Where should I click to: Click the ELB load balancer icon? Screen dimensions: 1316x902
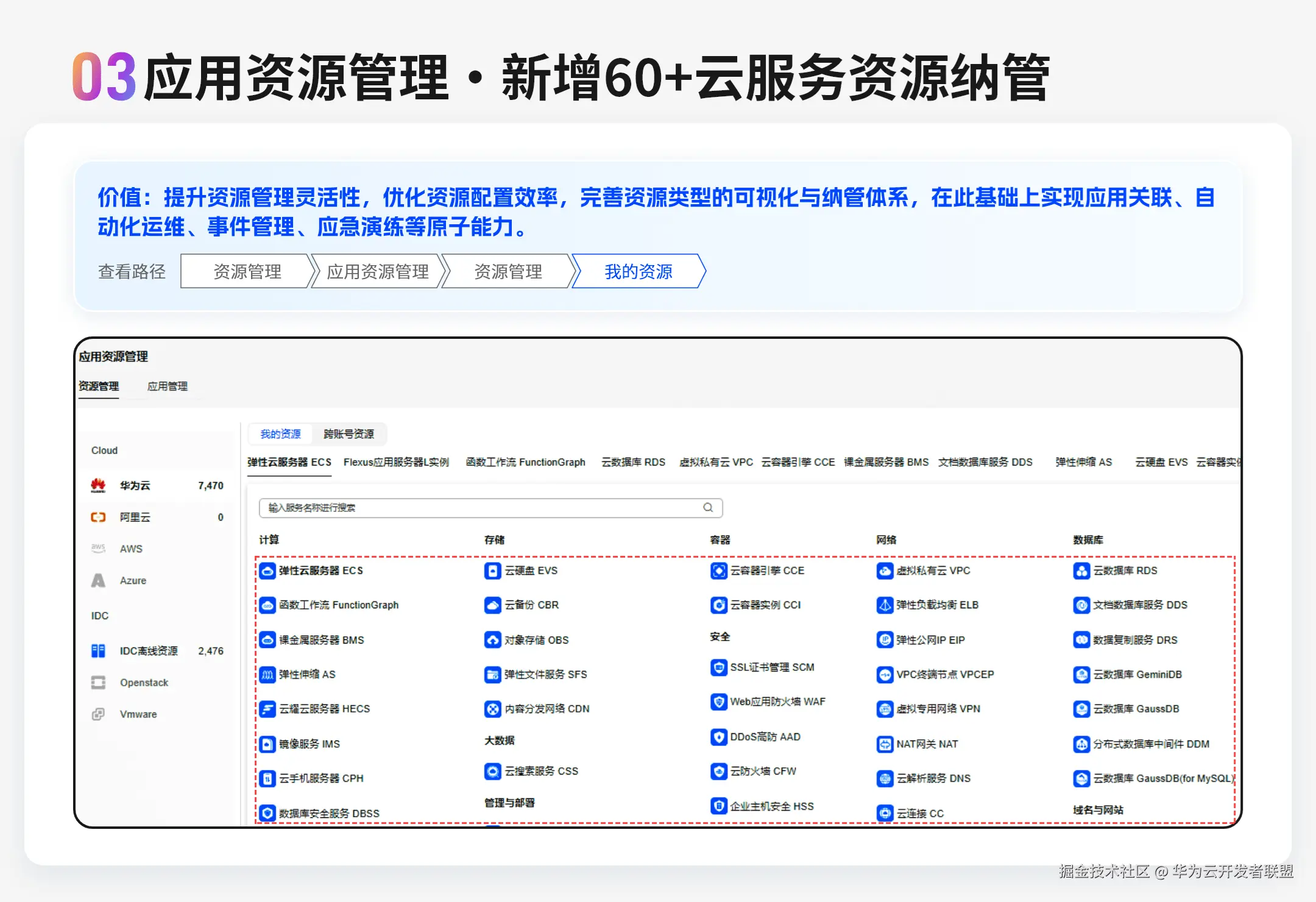pos(884,605)
